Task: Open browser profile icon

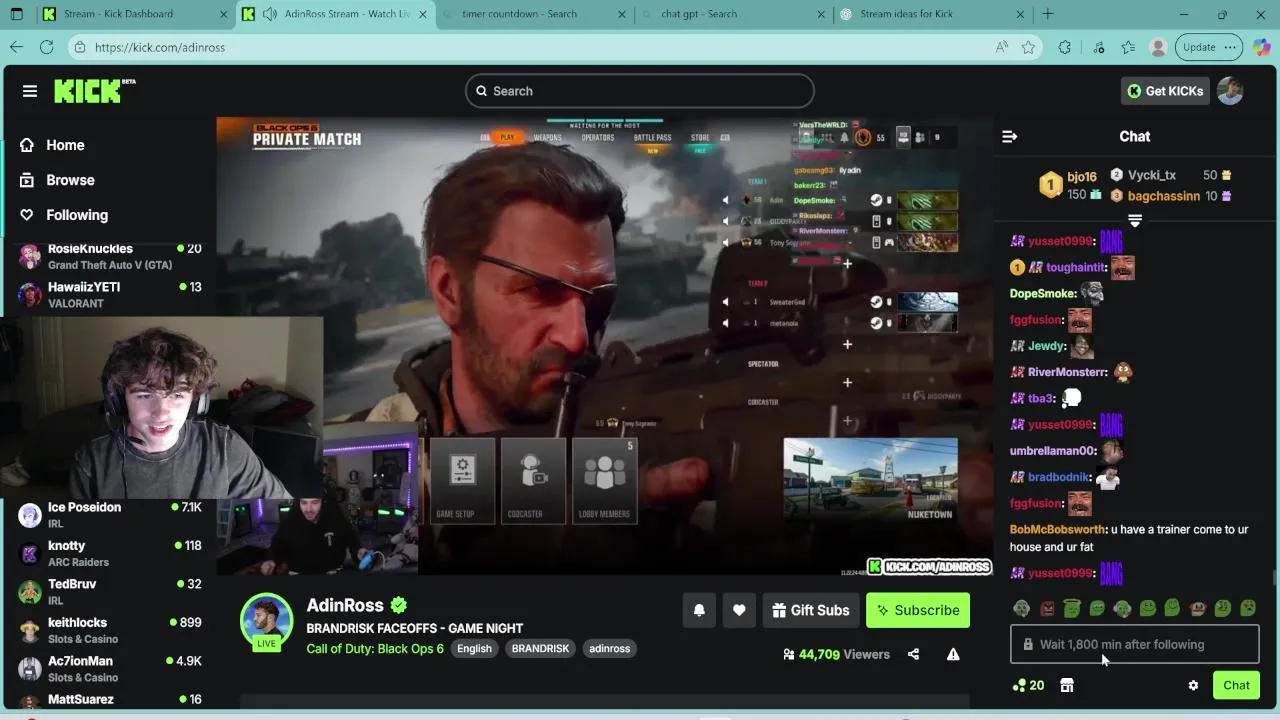Action: coord(1158,47)
